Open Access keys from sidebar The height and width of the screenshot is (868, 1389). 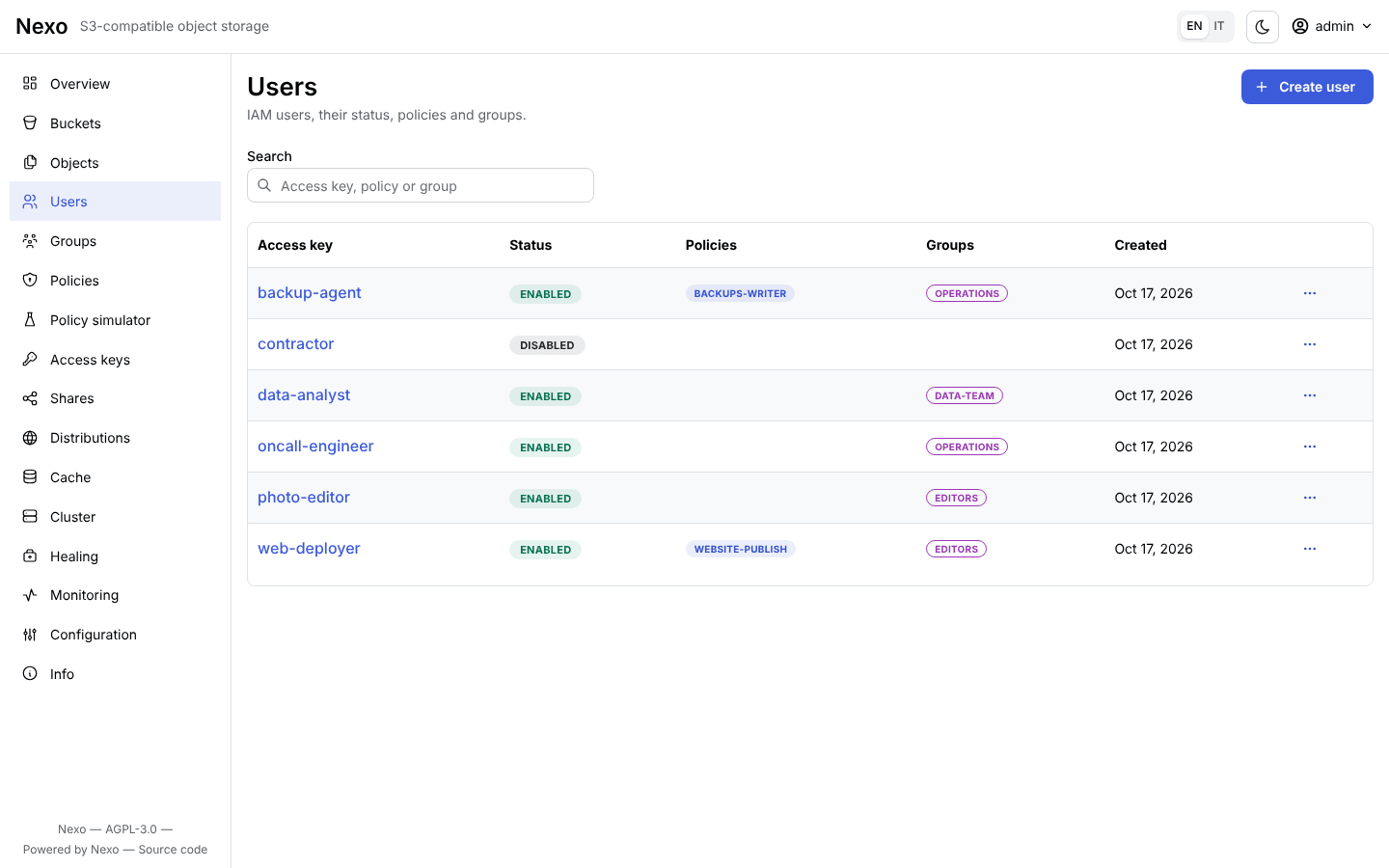pos(115,360)
